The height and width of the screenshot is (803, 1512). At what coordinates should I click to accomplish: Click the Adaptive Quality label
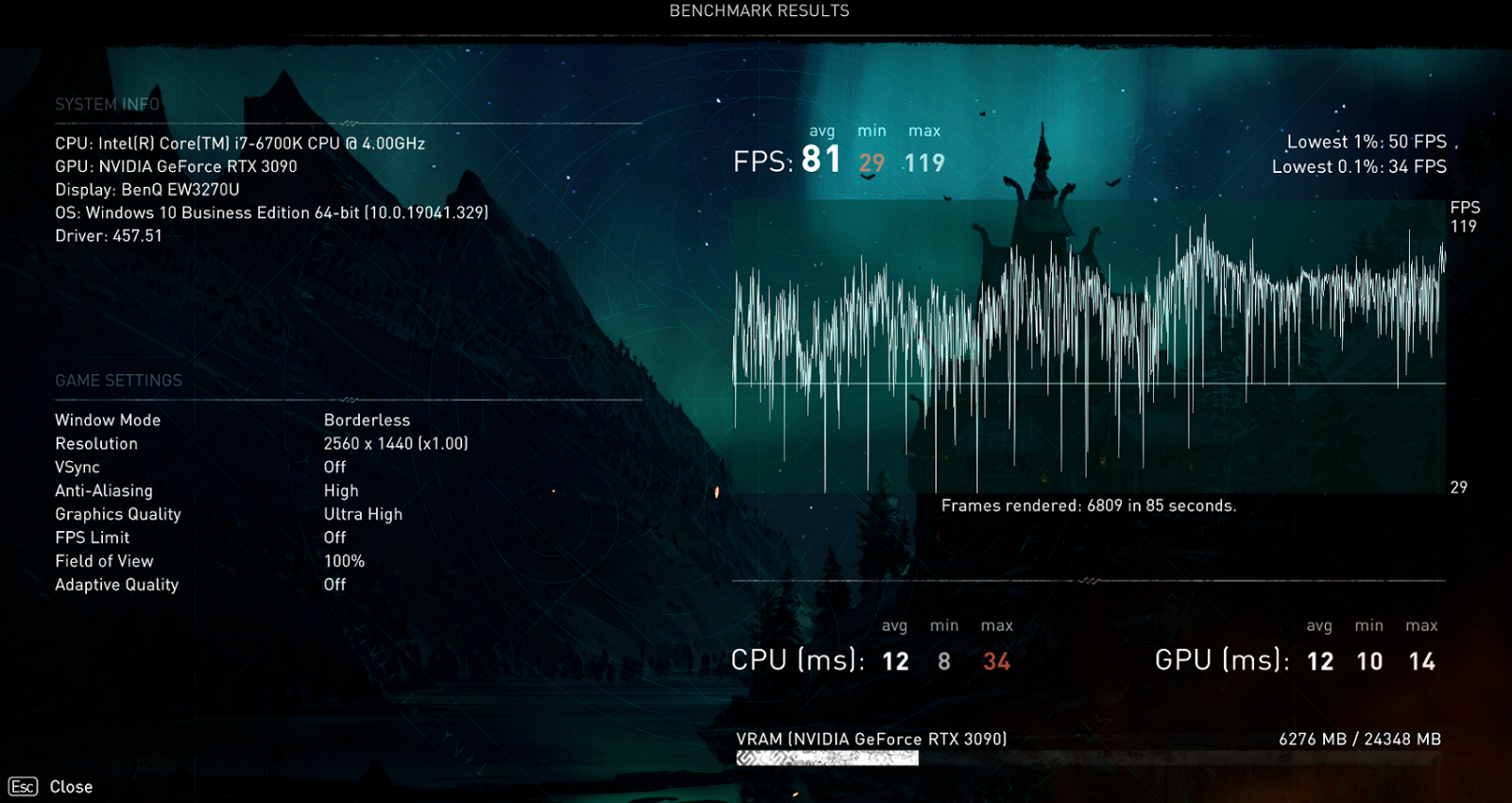pos(117,585)
